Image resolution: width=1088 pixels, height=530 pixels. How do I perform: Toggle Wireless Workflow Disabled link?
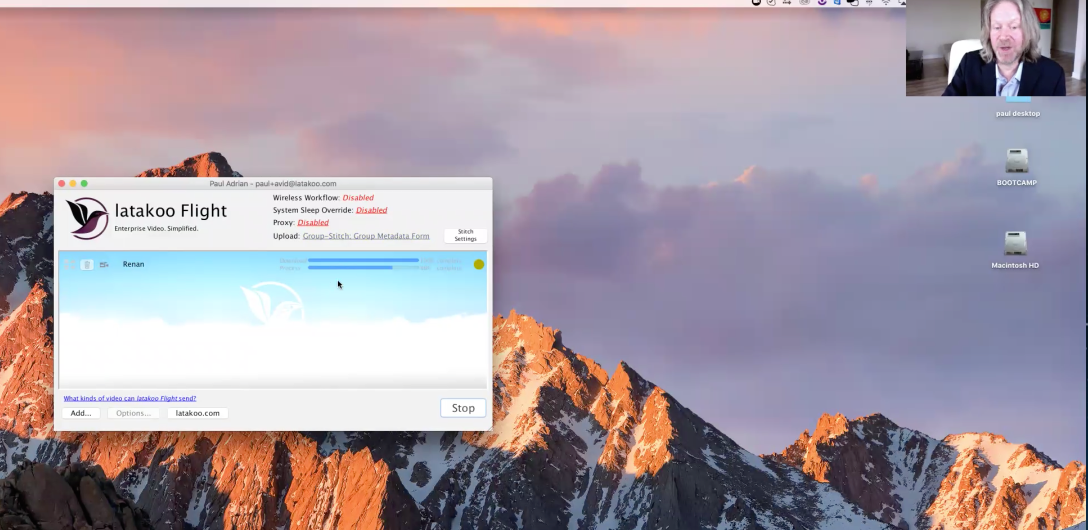[x=358, y=198]
